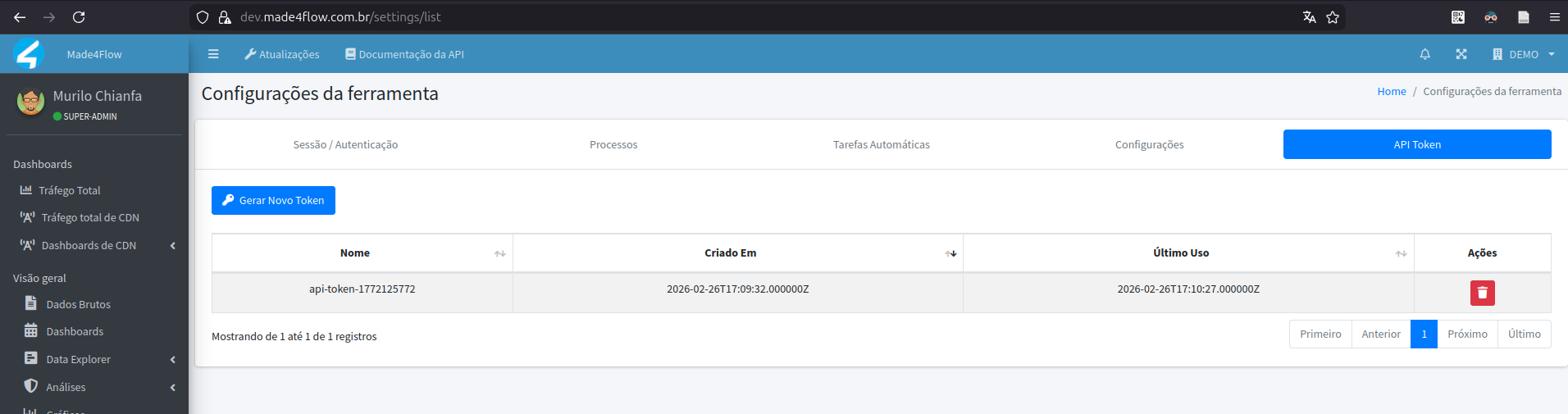The image size is (1568, 414).
Task: Open the document extension icon
Action: [x=1524, y=16]
